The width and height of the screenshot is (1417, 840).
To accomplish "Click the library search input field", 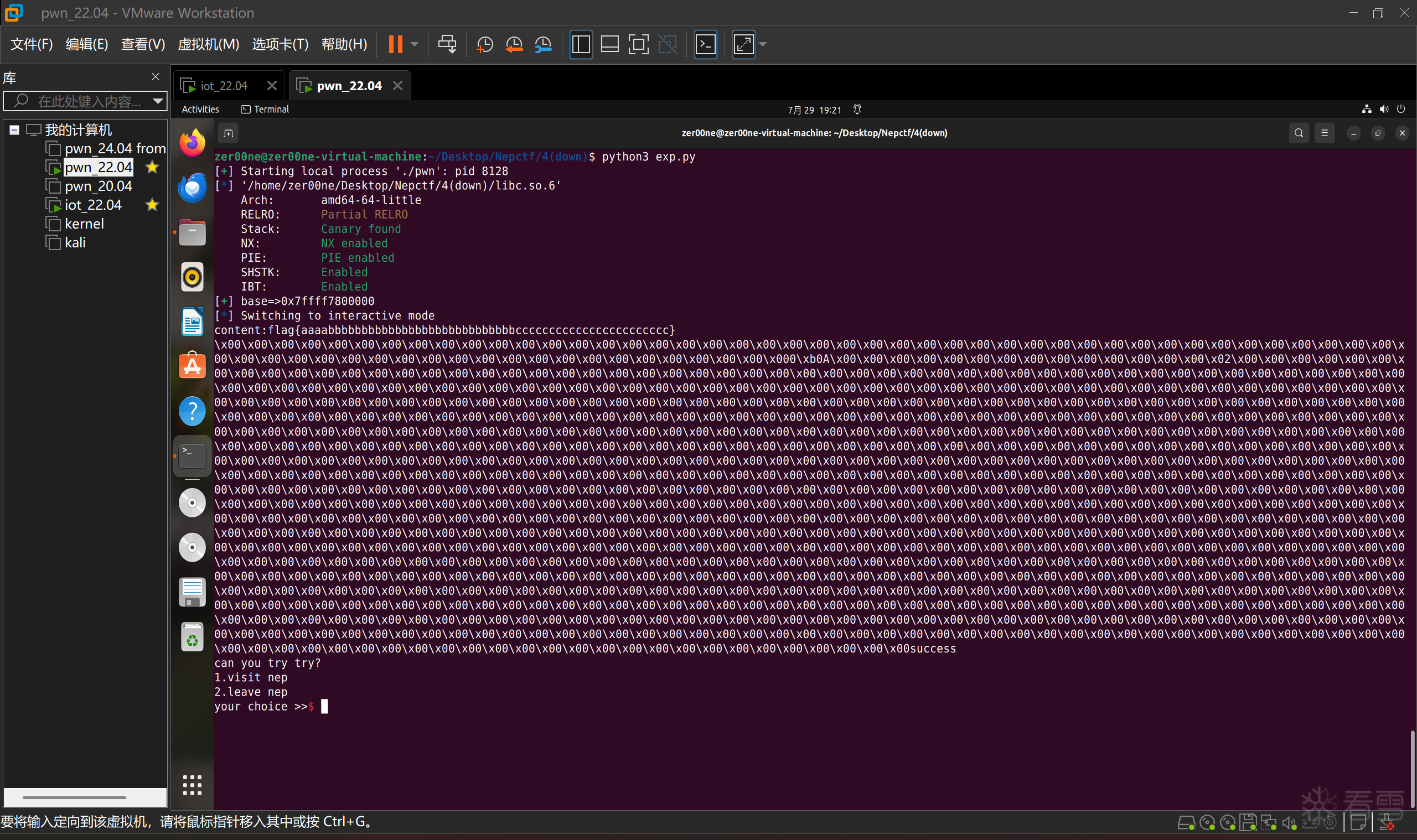I will [88, 101].
